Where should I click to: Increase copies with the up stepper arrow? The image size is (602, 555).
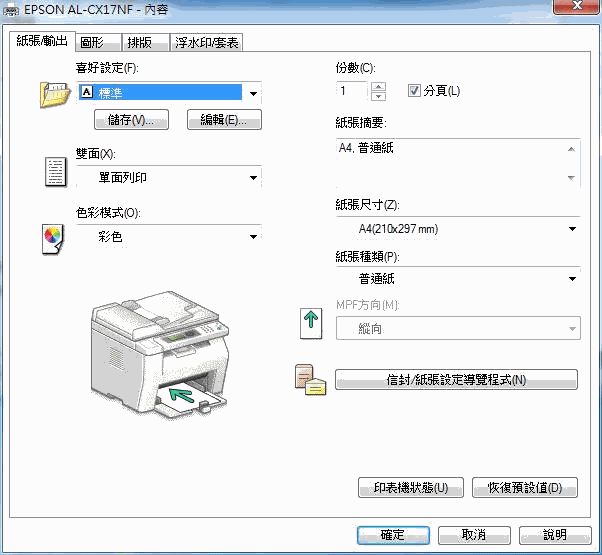[379, 86]
